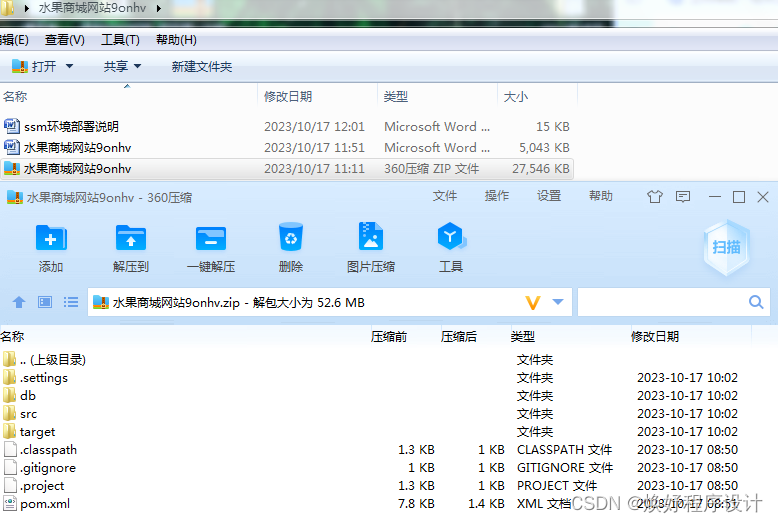The width and height of the screenshot is (778, 523).
Task: Click the 解压到 (Extract to) icon
Action: pyautogui.click(x=130, y=239)
